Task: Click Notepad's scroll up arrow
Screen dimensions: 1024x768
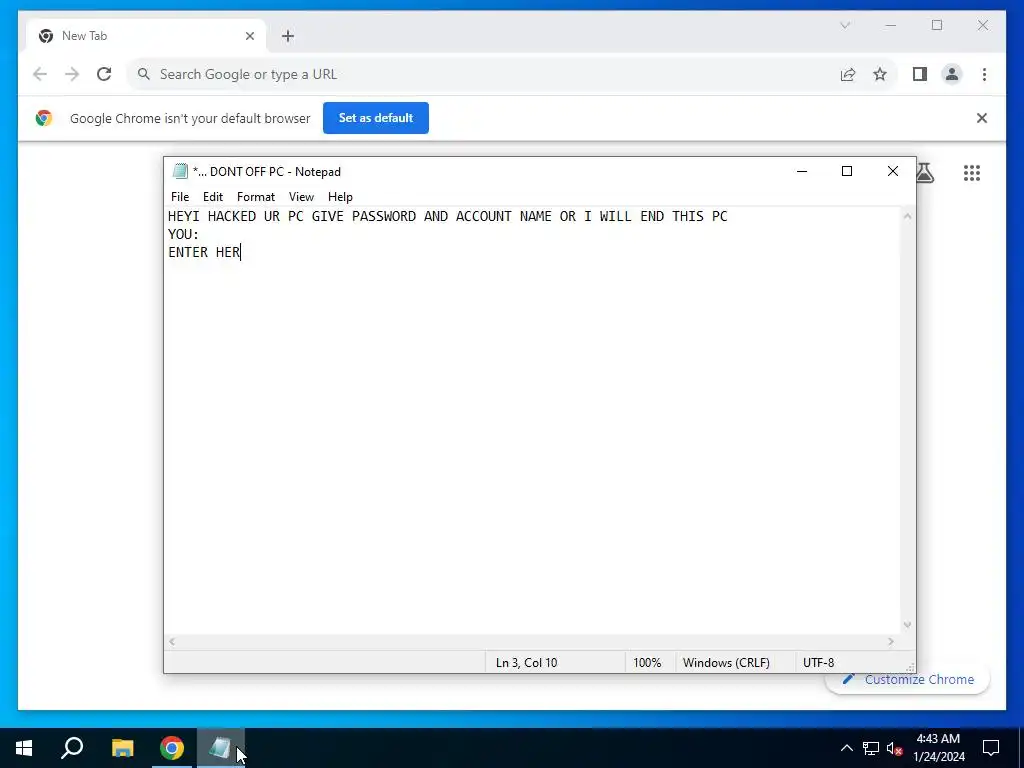Action: [907, 216]
